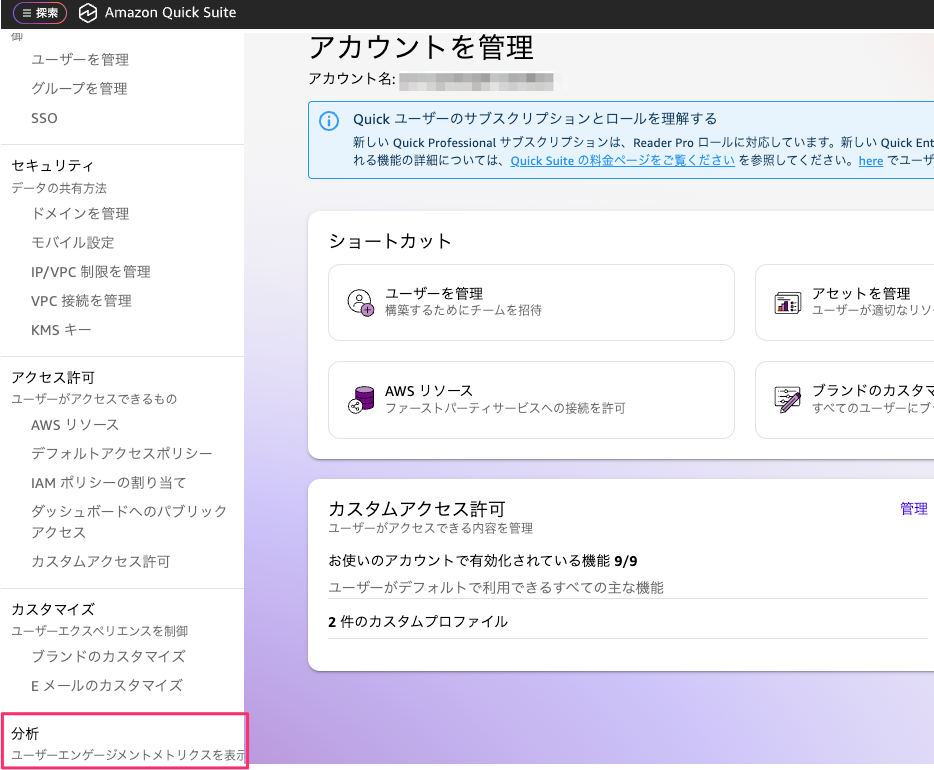Open KMS キー settings

pyautogui.click(x=60, y=329)
